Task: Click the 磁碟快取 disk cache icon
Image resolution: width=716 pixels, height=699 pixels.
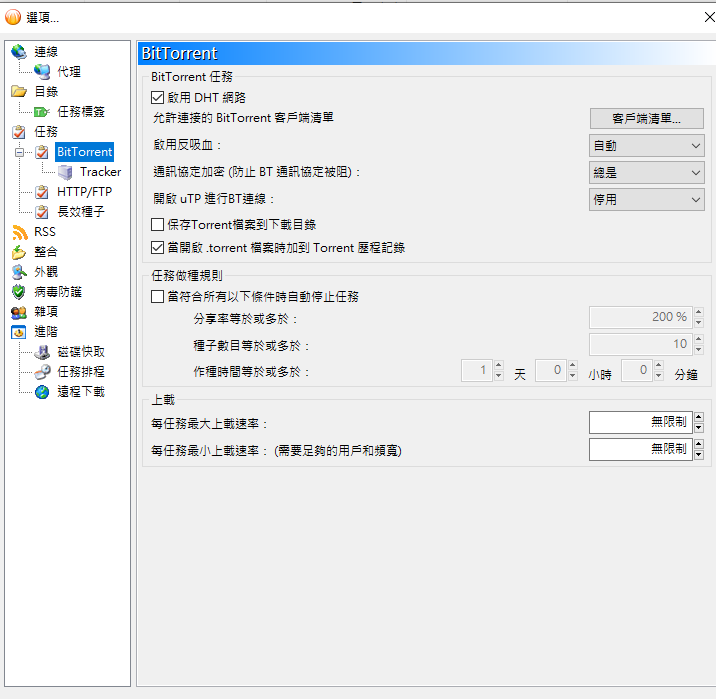Action: click(x=42, y=352)
